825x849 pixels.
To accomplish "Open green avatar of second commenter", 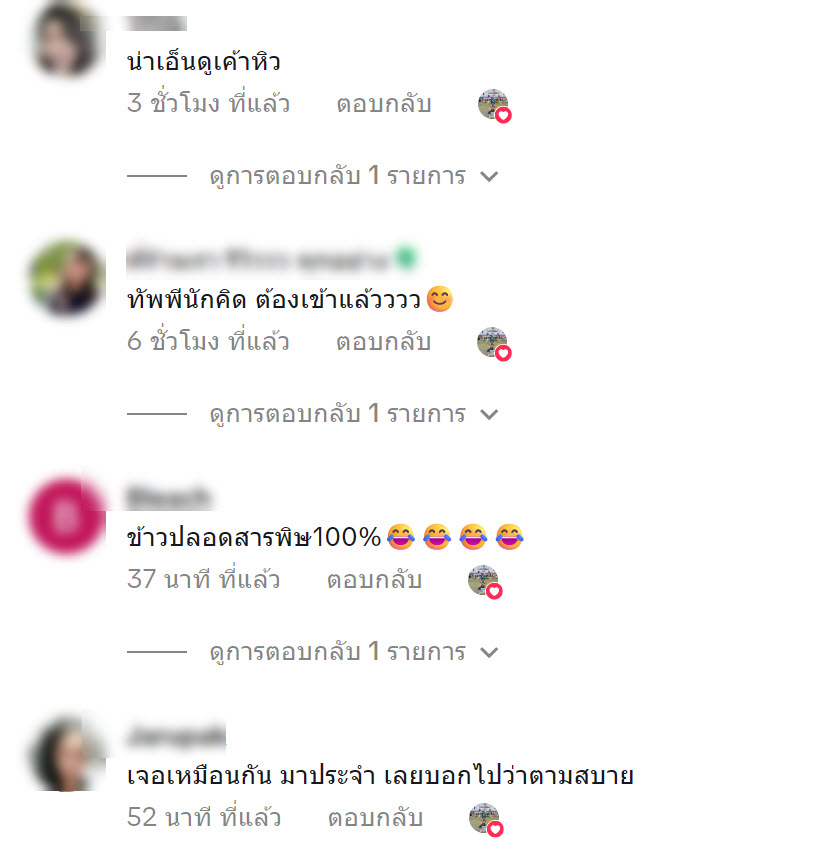I will pos(66,278).
